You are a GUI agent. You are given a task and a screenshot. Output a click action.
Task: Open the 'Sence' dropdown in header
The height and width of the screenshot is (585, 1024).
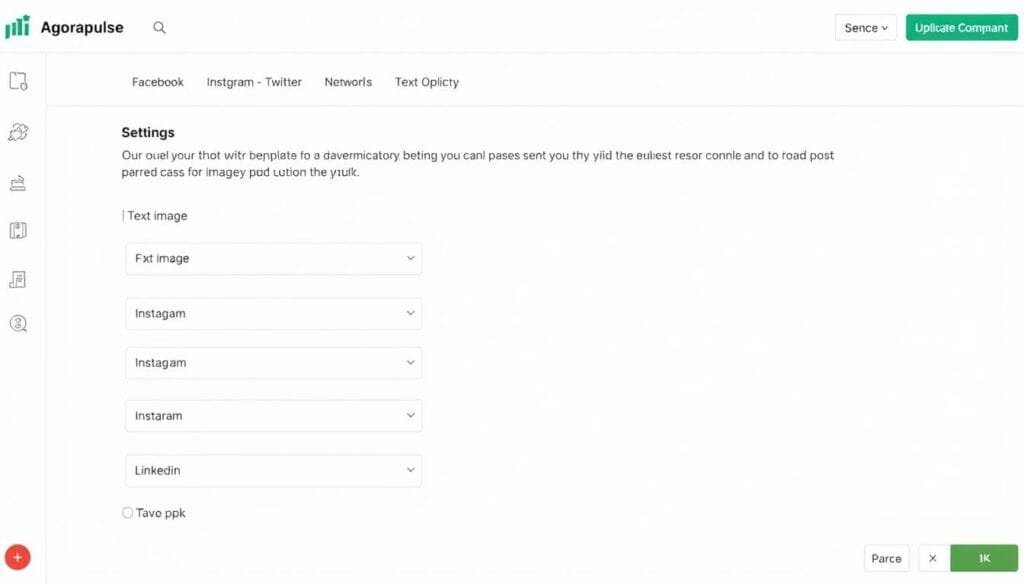(x=865, y=28)
